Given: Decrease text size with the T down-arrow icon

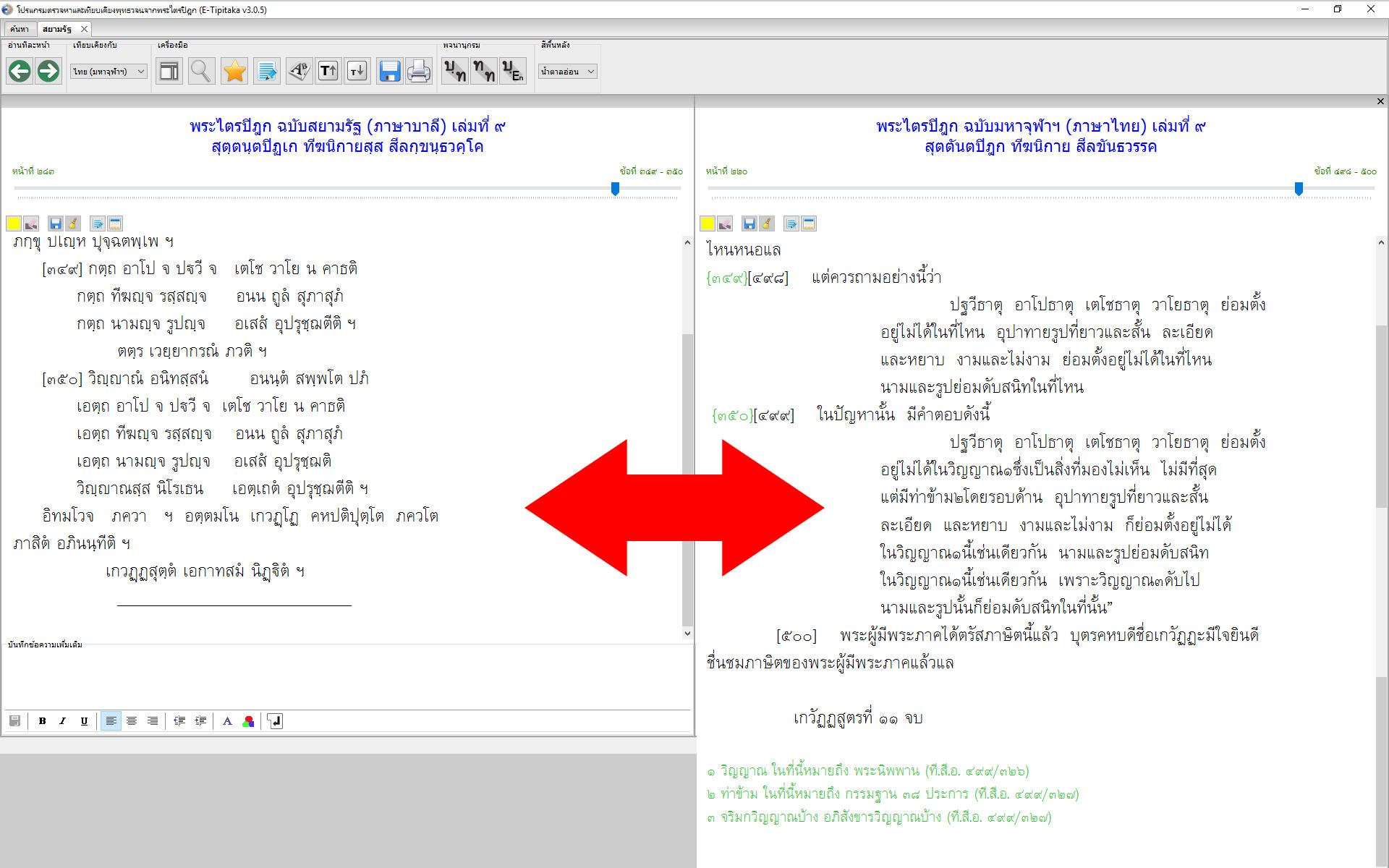Looking at the screenshot, I should click(357, 71).
